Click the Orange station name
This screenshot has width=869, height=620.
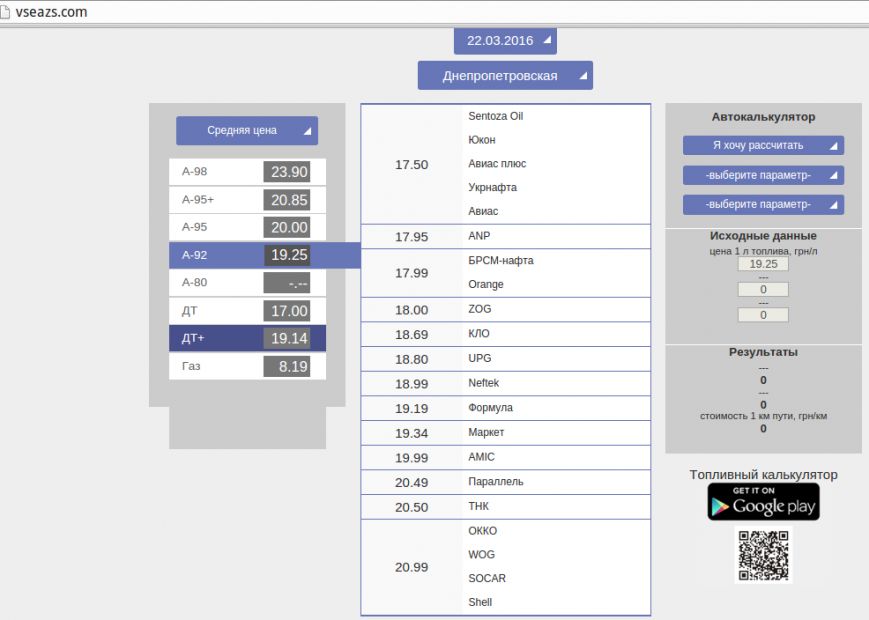click(x=485, y=284)
